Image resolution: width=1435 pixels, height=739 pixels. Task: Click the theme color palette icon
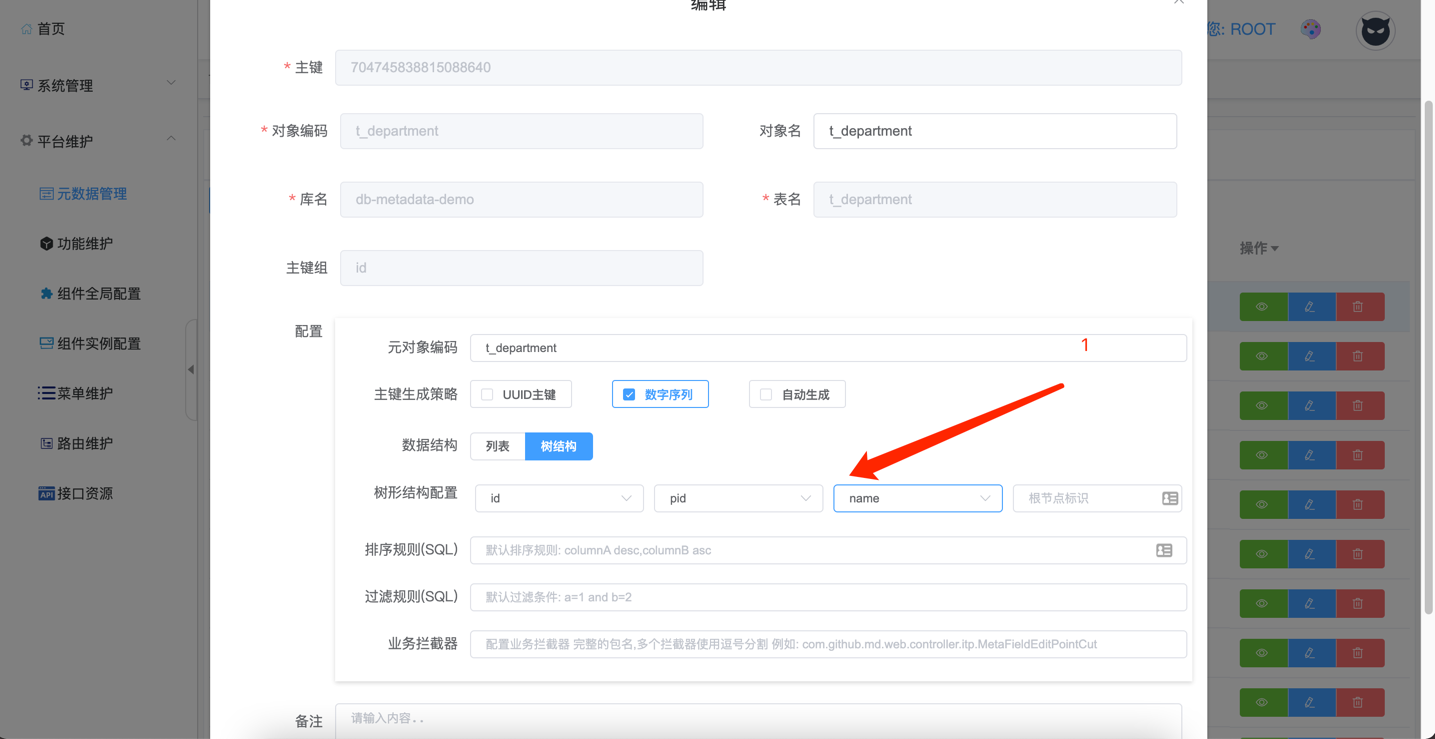click(1311, 29)
